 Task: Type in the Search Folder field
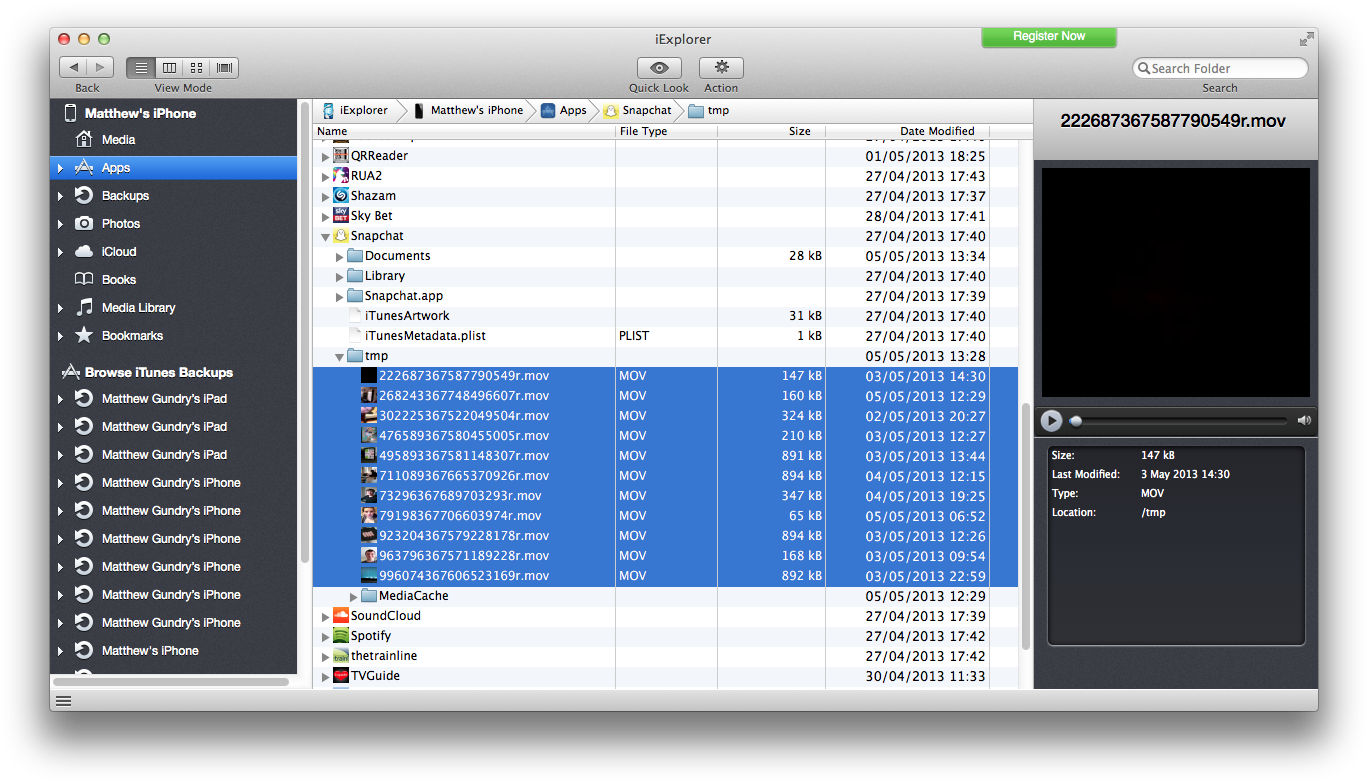[x=1226, y=68]
